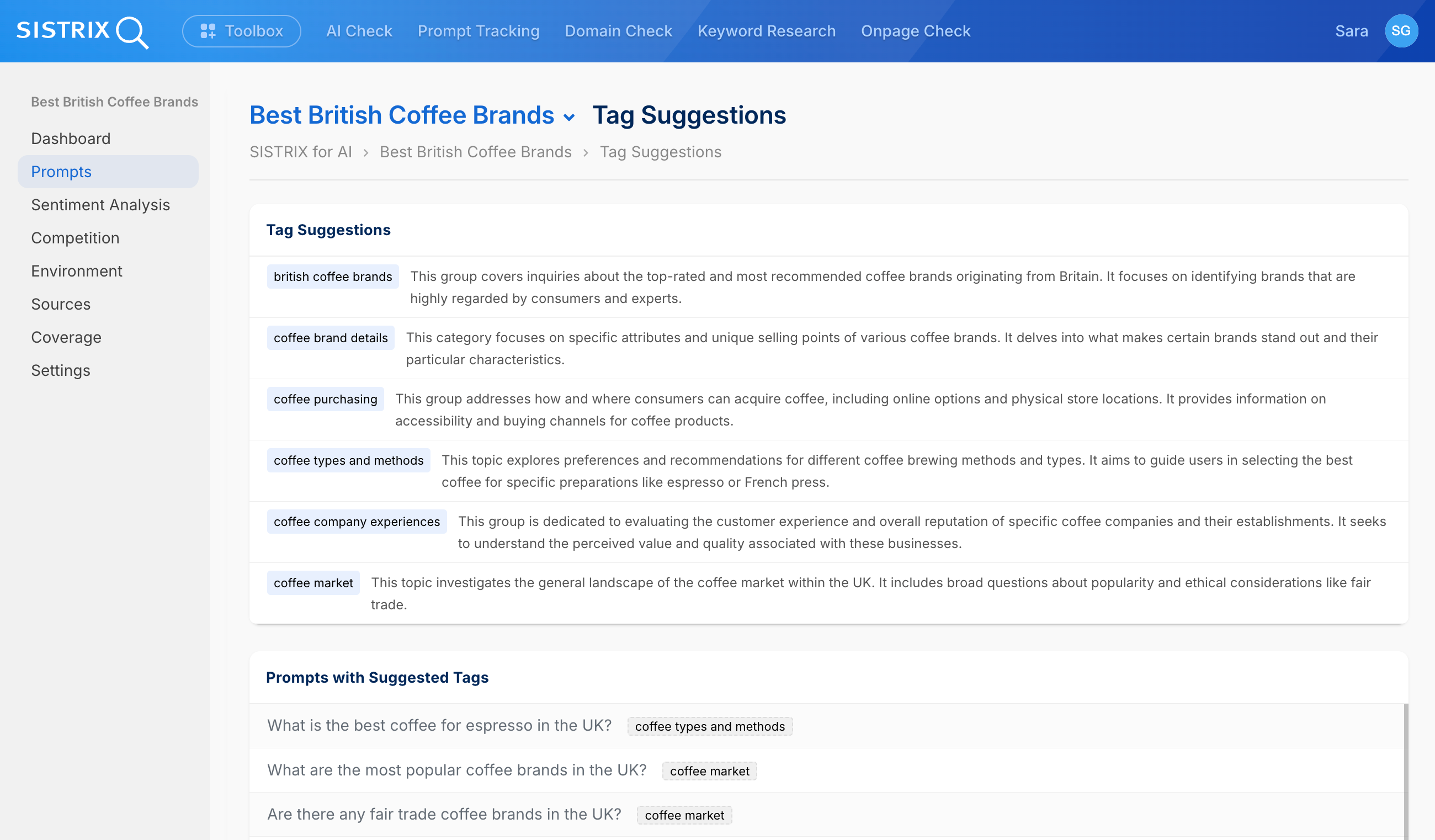Screen dimensions: 1435x840
Task: Open Sources from the sidebar
Action: click(x=60, y=304)
